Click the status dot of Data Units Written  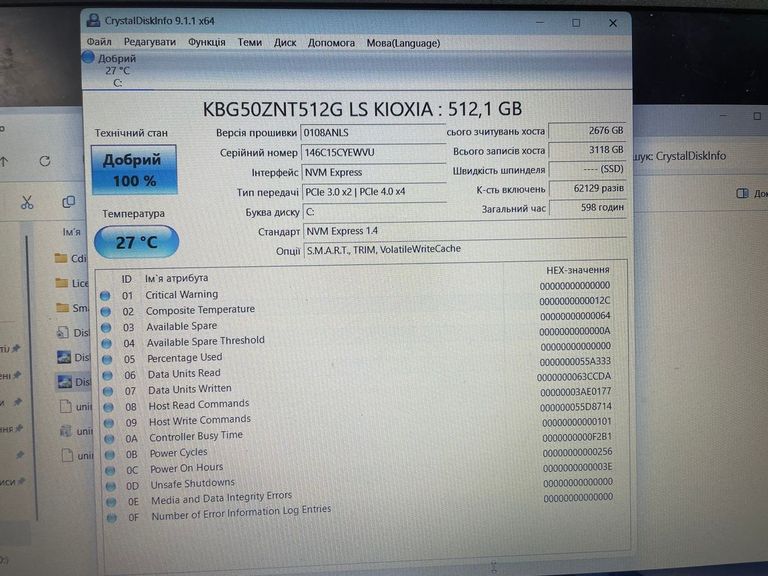[x=108, y=391]
